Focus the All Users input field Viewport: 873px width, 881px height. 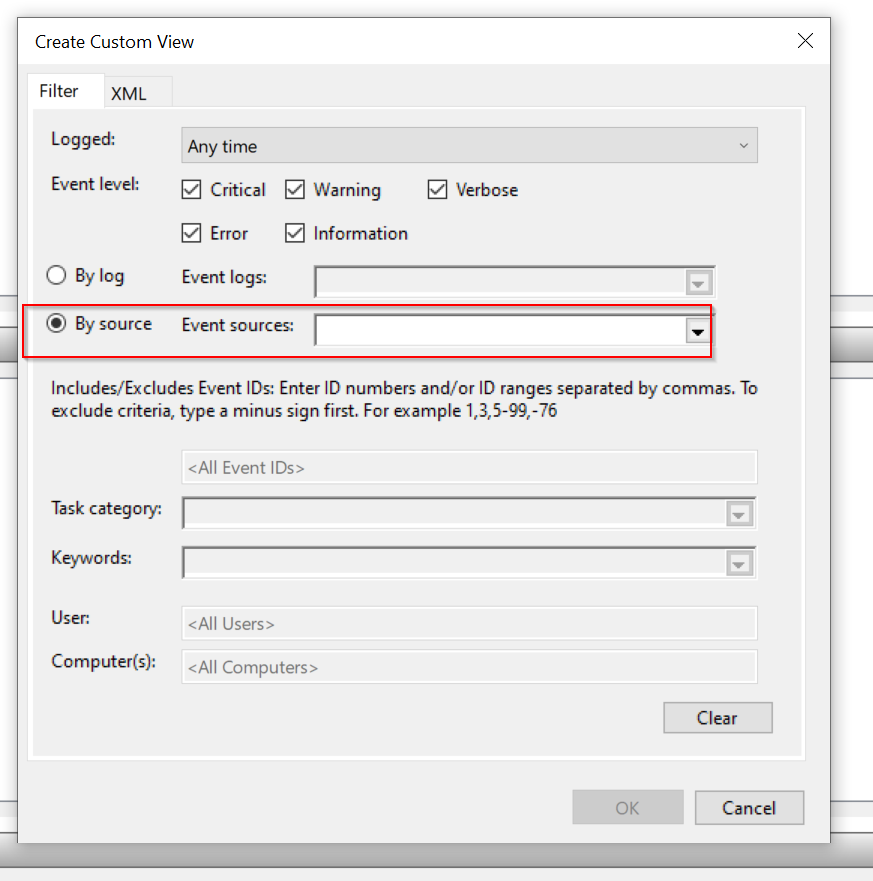(469, 623)
